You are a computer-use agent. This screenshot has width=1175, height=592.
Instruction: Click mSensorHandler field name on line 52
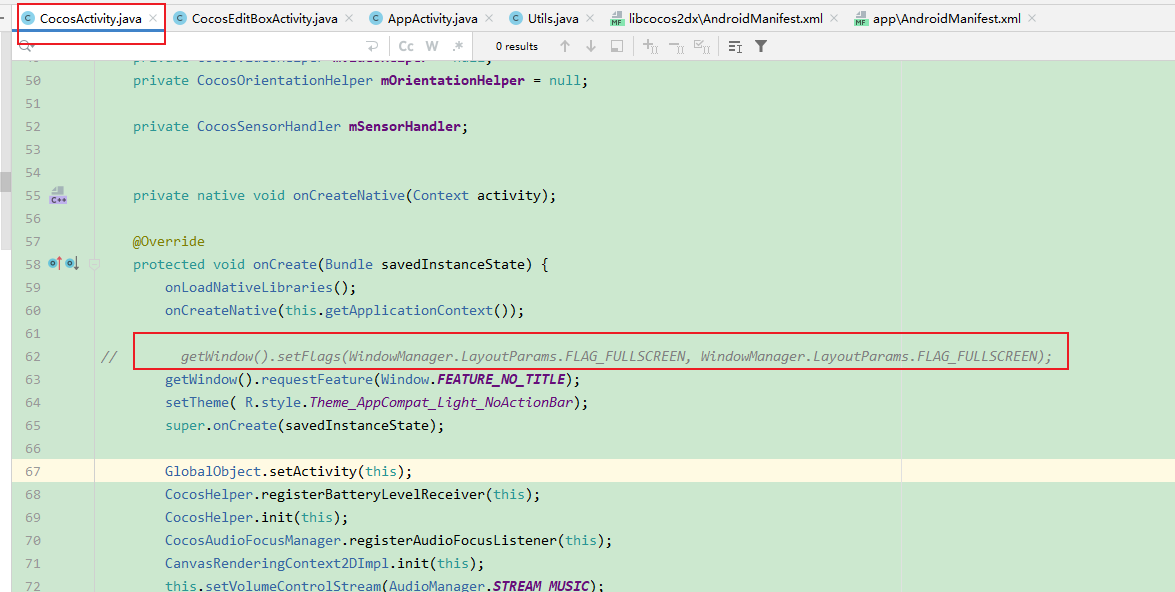405,127
